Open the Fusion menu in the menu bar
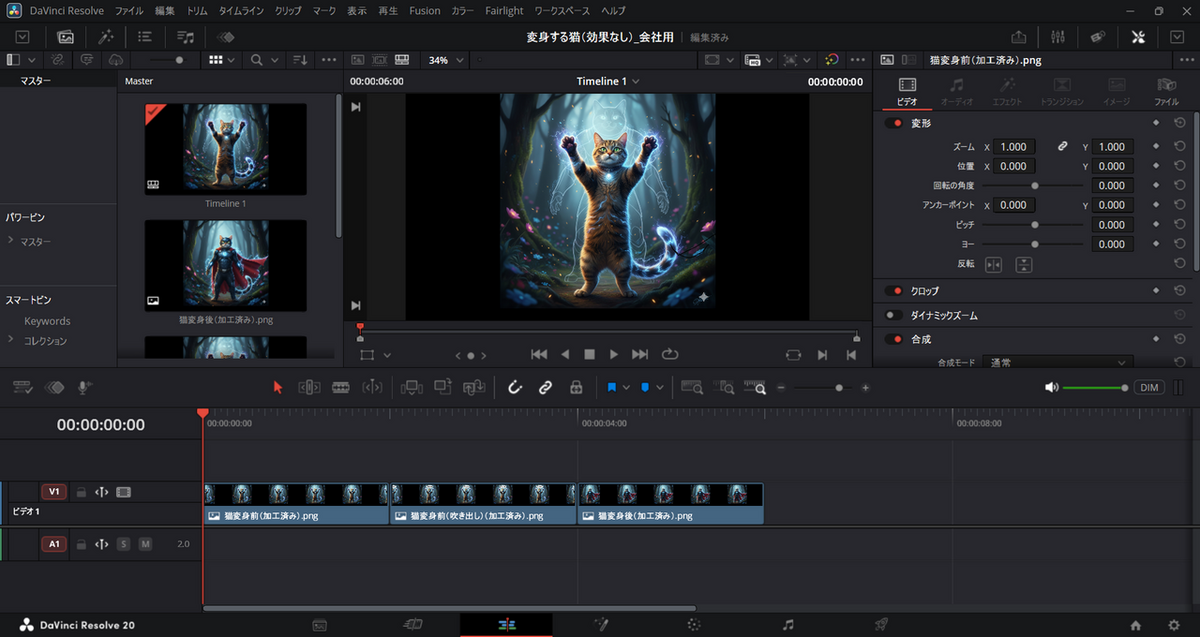The height and width of the screenshot is (637, 1200). (x=424, y=10)
